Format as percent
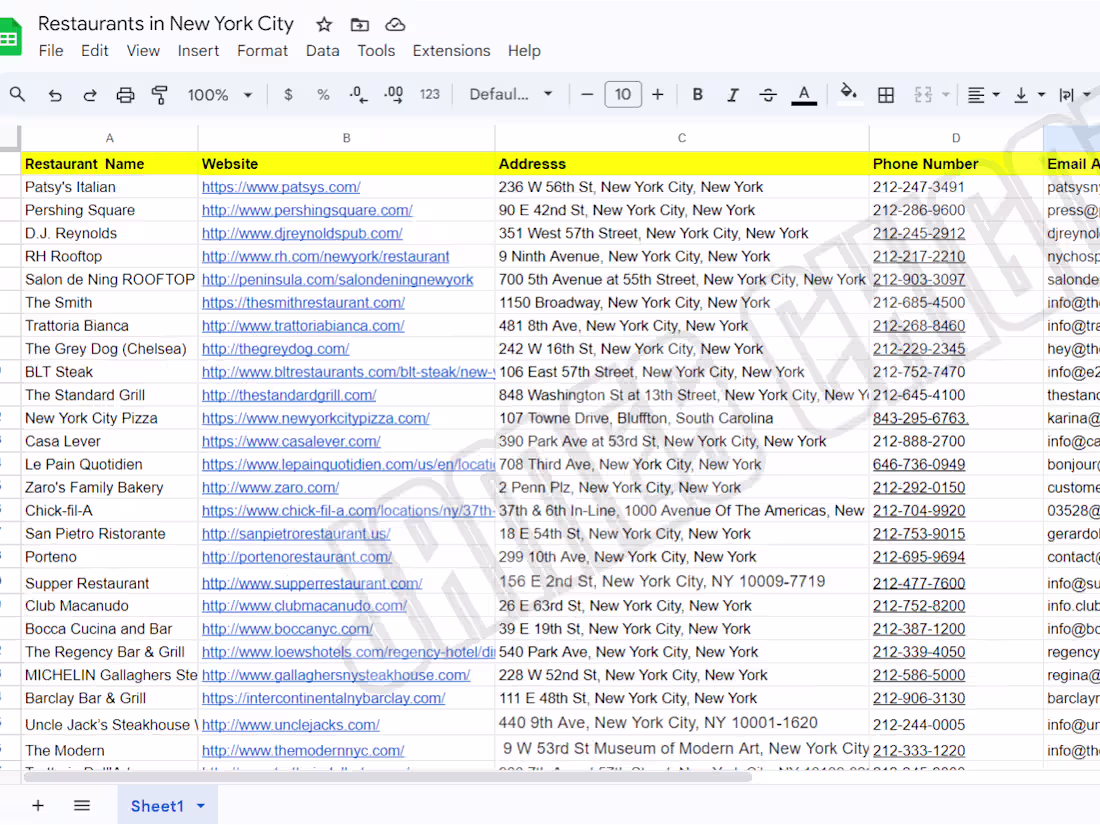The height and width of the screenshot is (825, 1100). click(323, 94)
